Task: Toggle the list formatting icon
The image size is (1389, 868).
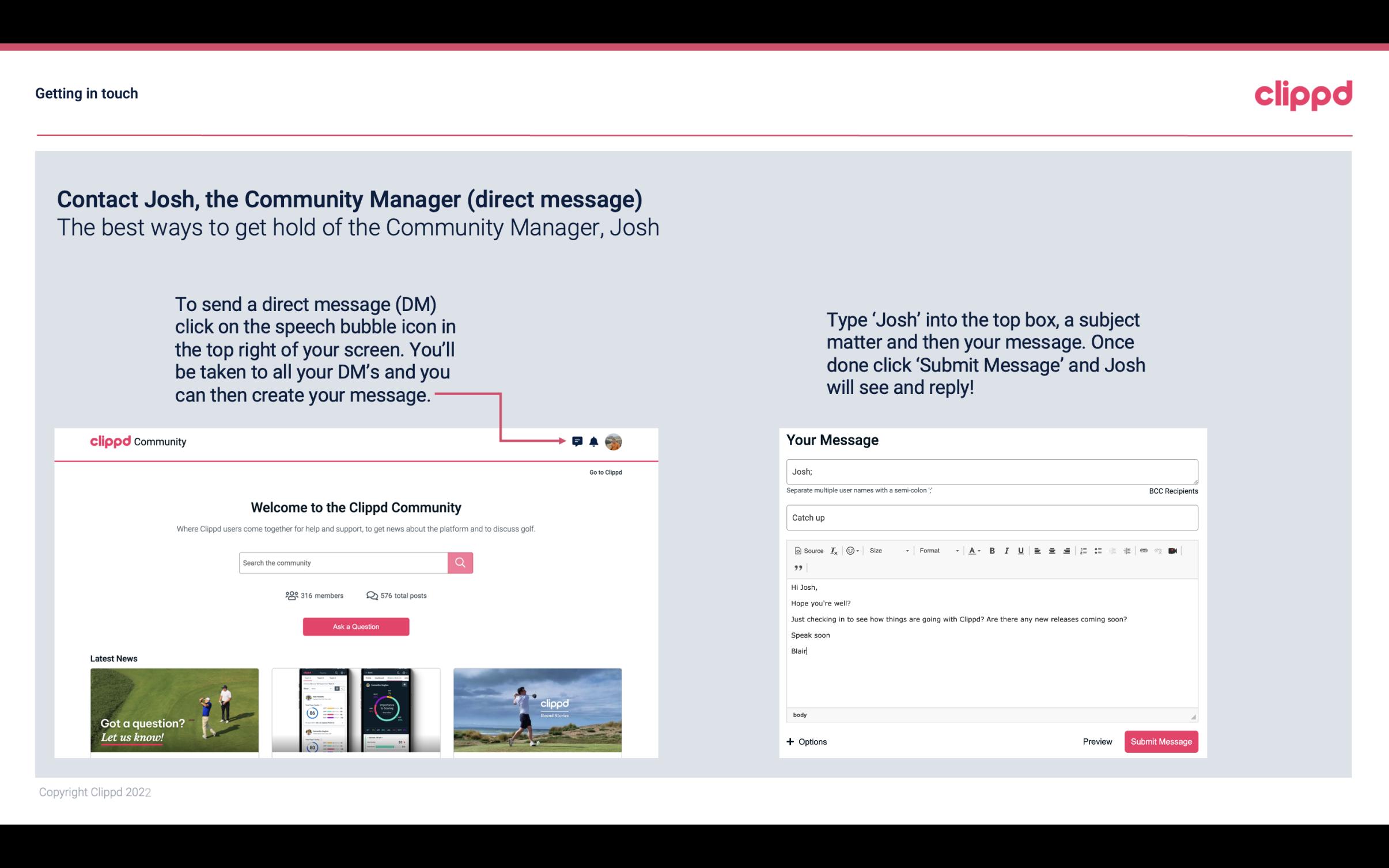Action: tap(1097, 551)
